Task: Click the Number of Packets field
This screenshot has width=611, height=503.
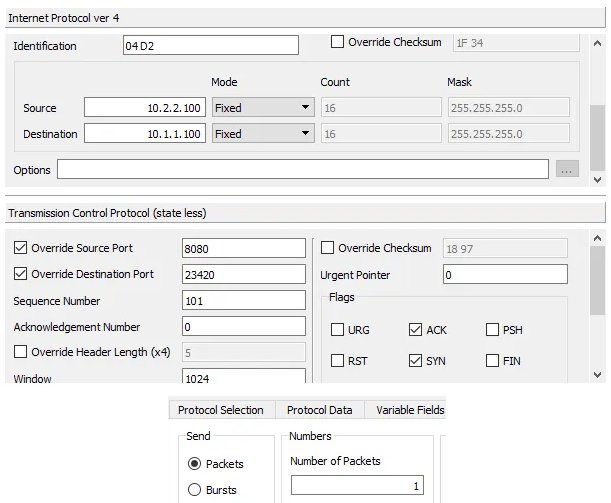Action: [x=357, y=485]
